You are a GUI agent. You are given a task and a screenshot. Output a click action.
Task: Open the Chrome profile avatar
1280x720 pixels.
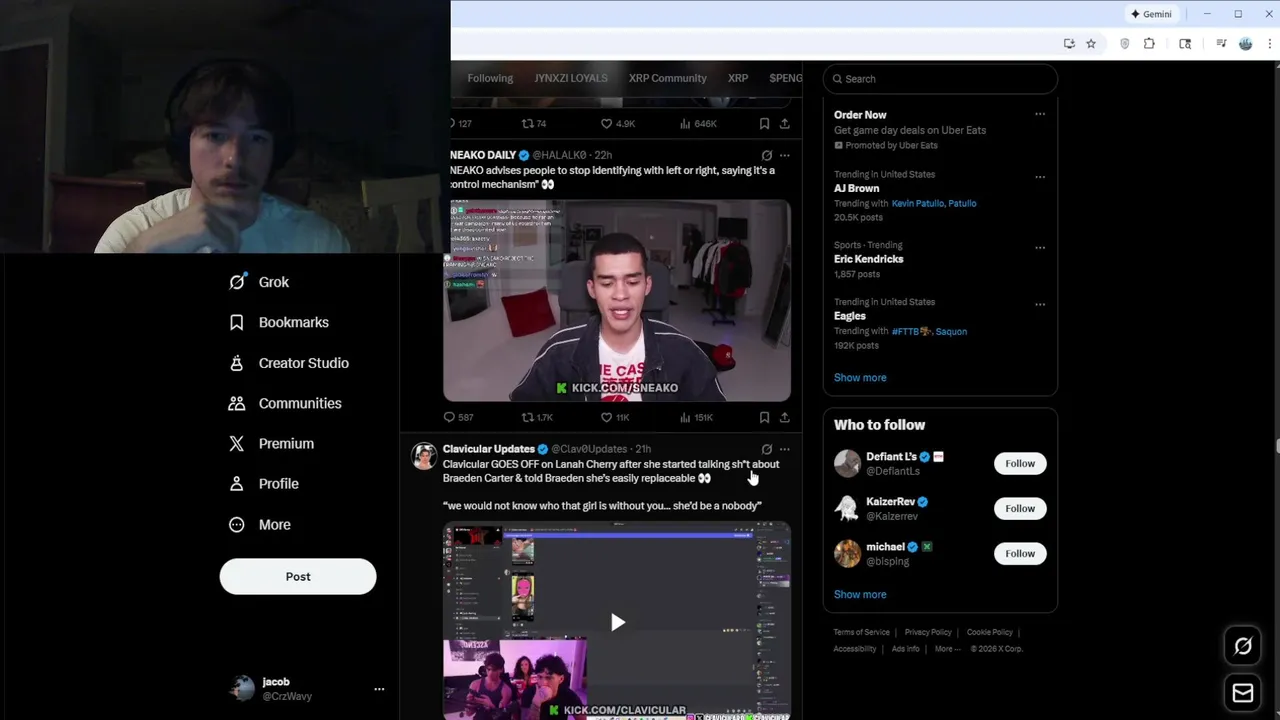(x=1245, y=43)
